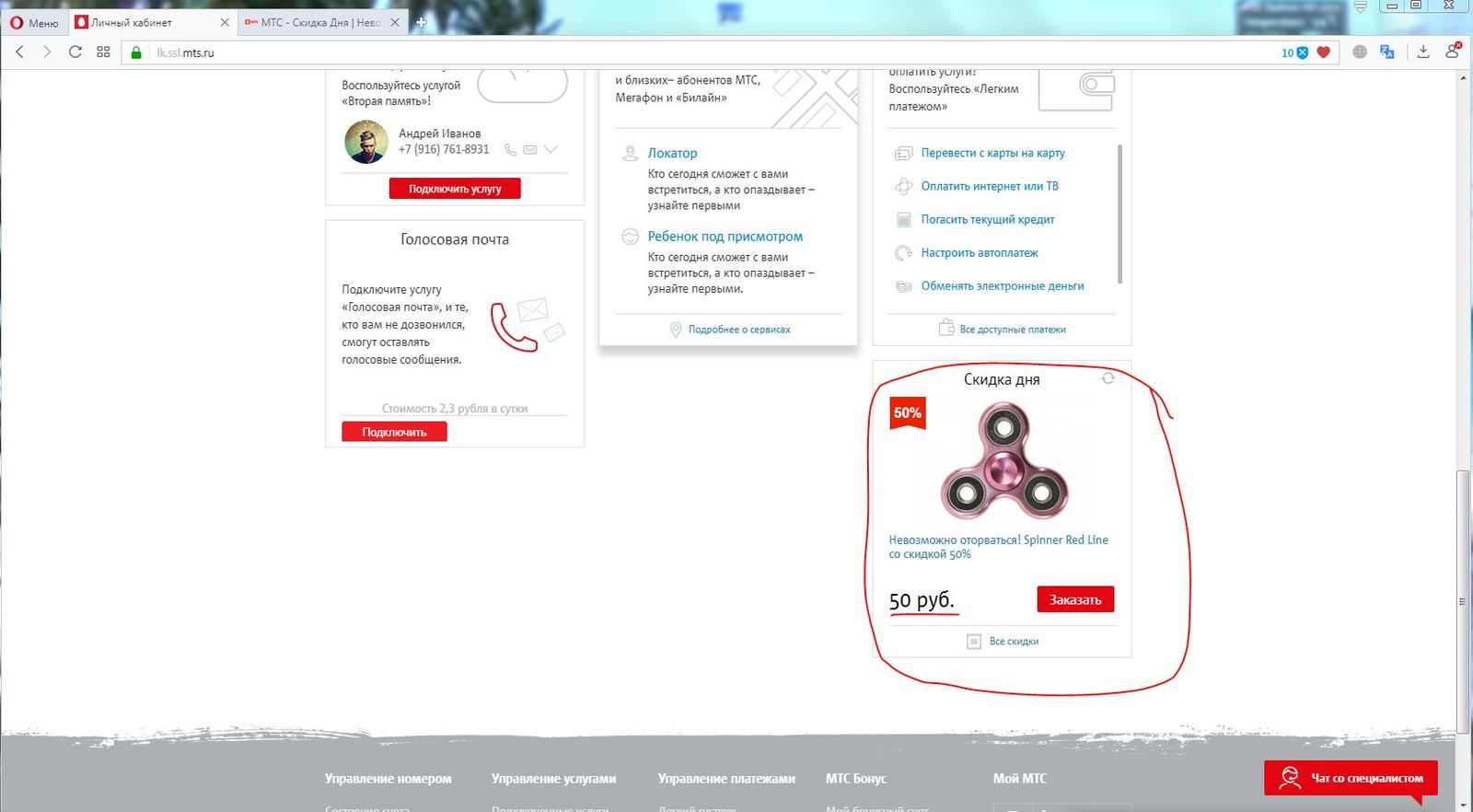The width and height of the screenshot is (1473, 812).
Task: Open footer Управление услугами section
Action: 553,779
